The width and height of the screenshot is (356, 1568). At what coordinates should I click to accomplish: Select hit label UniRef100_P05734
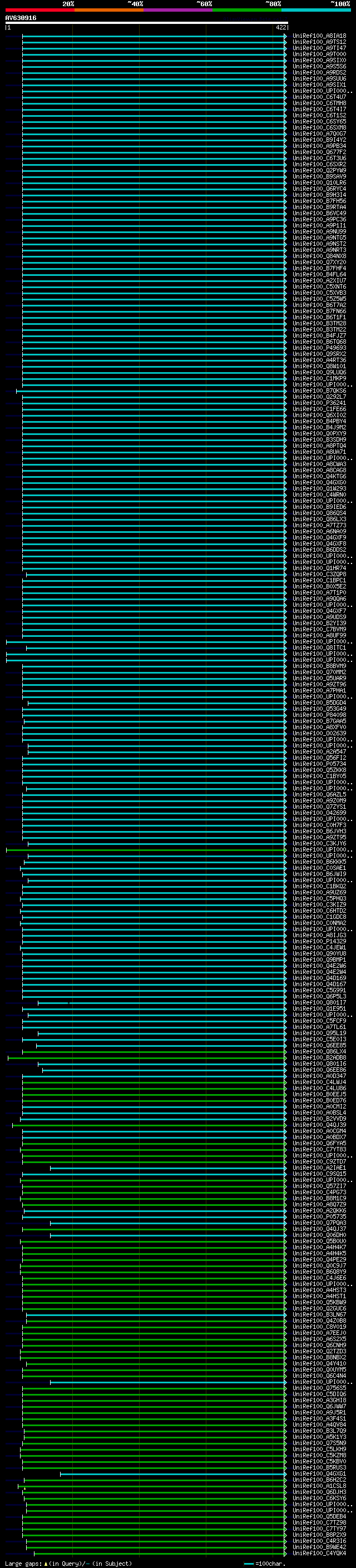(x=319, y=764)
